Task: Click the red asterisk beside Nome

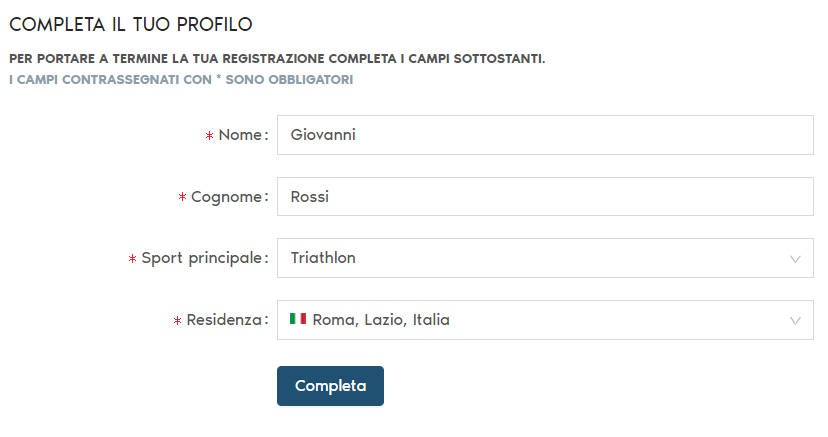Action: pos(210,136)
